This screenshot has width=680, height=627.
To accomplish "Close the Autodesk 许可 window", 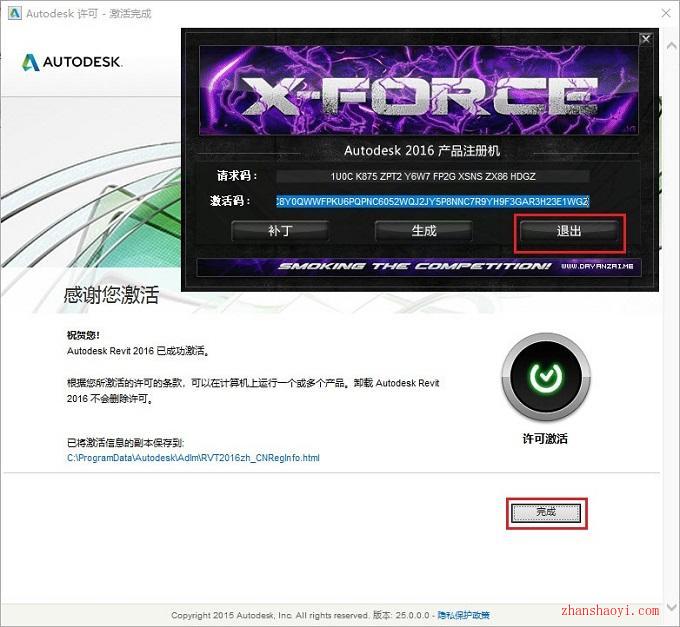I will (x=666, y=13).
